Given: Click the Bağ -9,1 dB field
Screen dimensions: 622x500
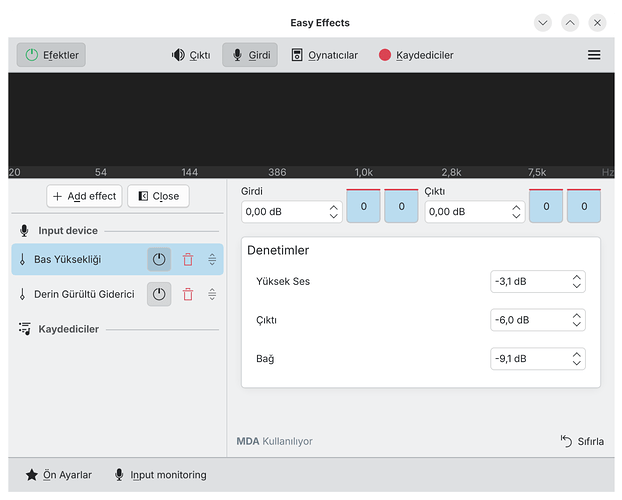Looking at the screenshot, I should pyautogui.click(x=538, y=359).
